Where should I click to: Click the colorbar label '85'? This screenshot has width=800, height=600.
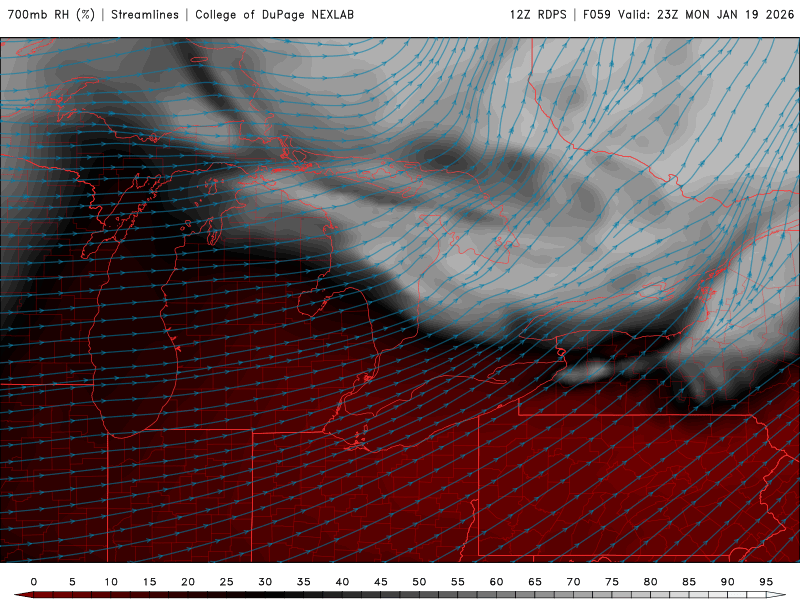(689, 582)
